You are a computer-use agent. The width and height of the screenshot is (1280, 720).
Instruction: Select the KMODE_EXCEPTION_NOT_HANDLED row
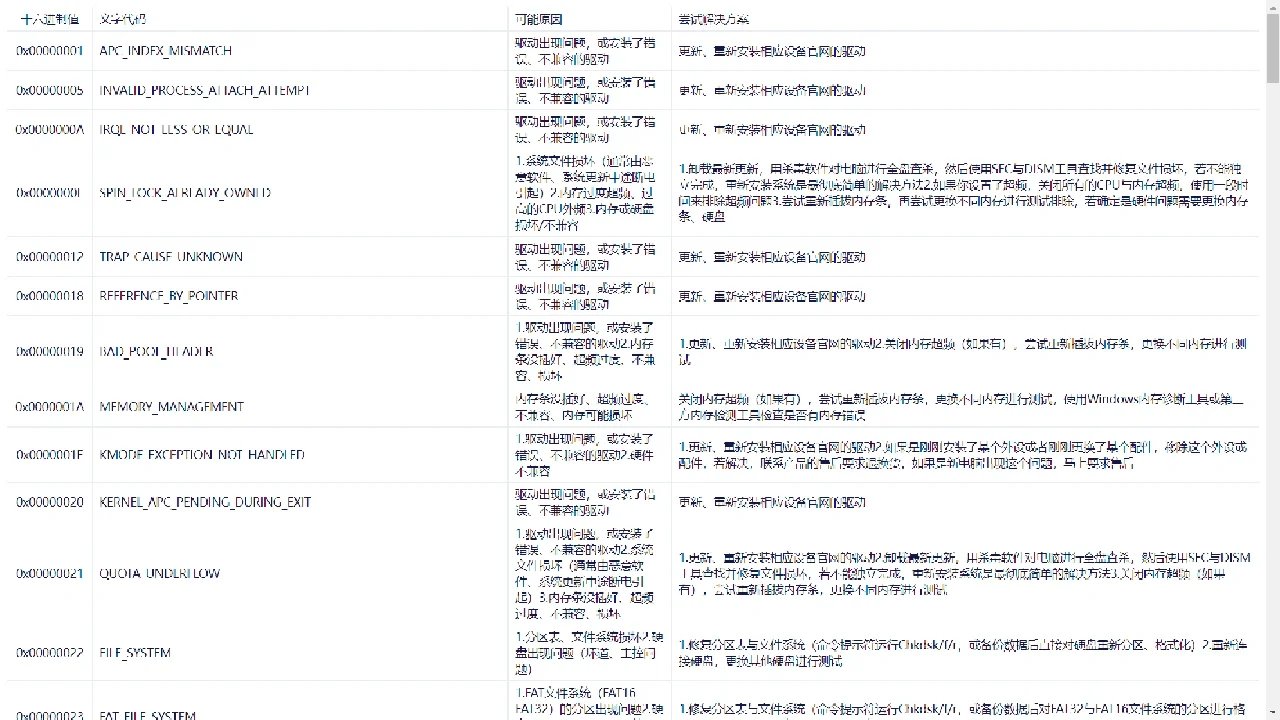[x=201, y=454]
